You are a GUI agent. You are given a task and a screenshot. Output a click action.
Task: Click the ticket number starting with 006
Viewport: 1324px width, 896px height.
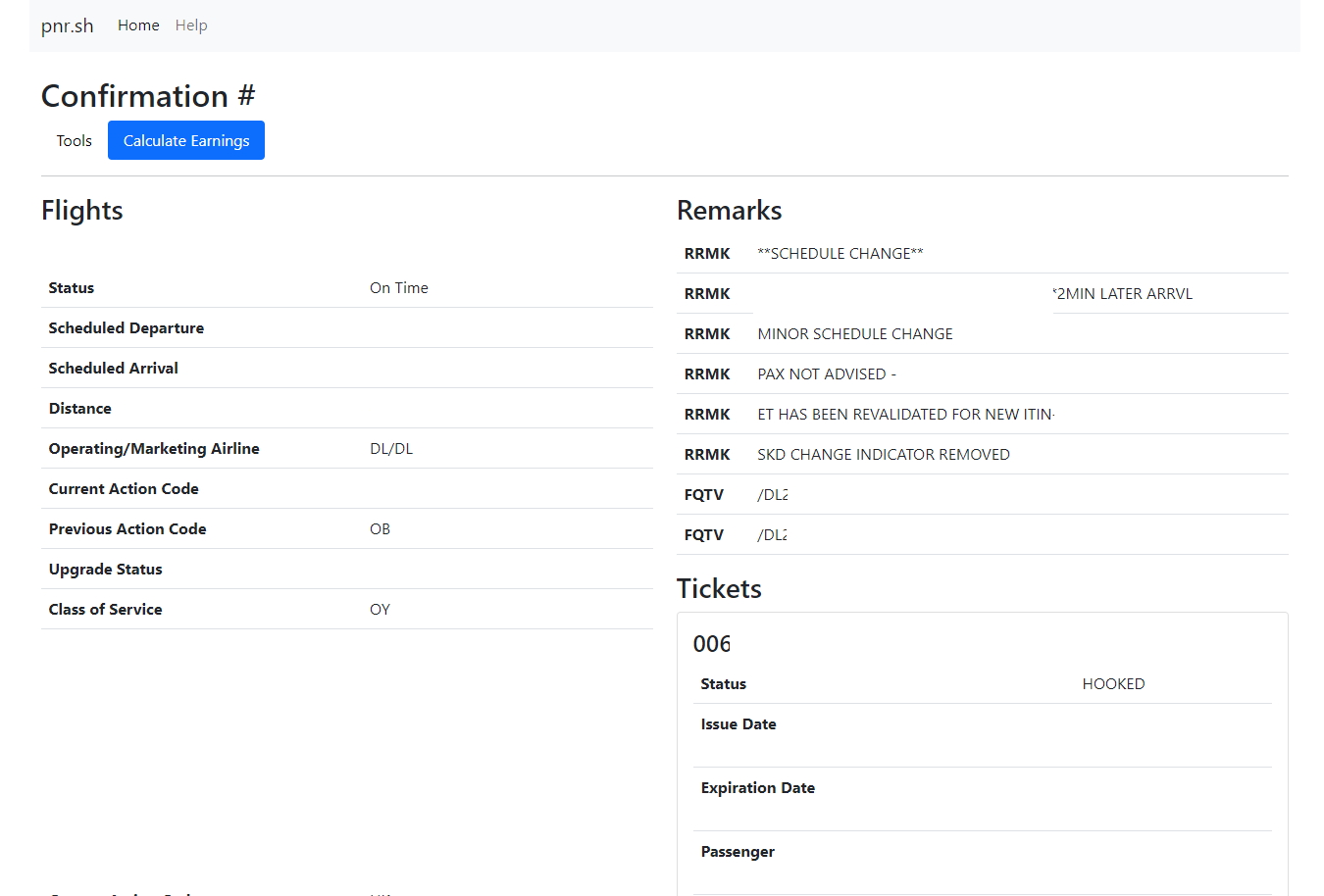[x=711, y=644]
